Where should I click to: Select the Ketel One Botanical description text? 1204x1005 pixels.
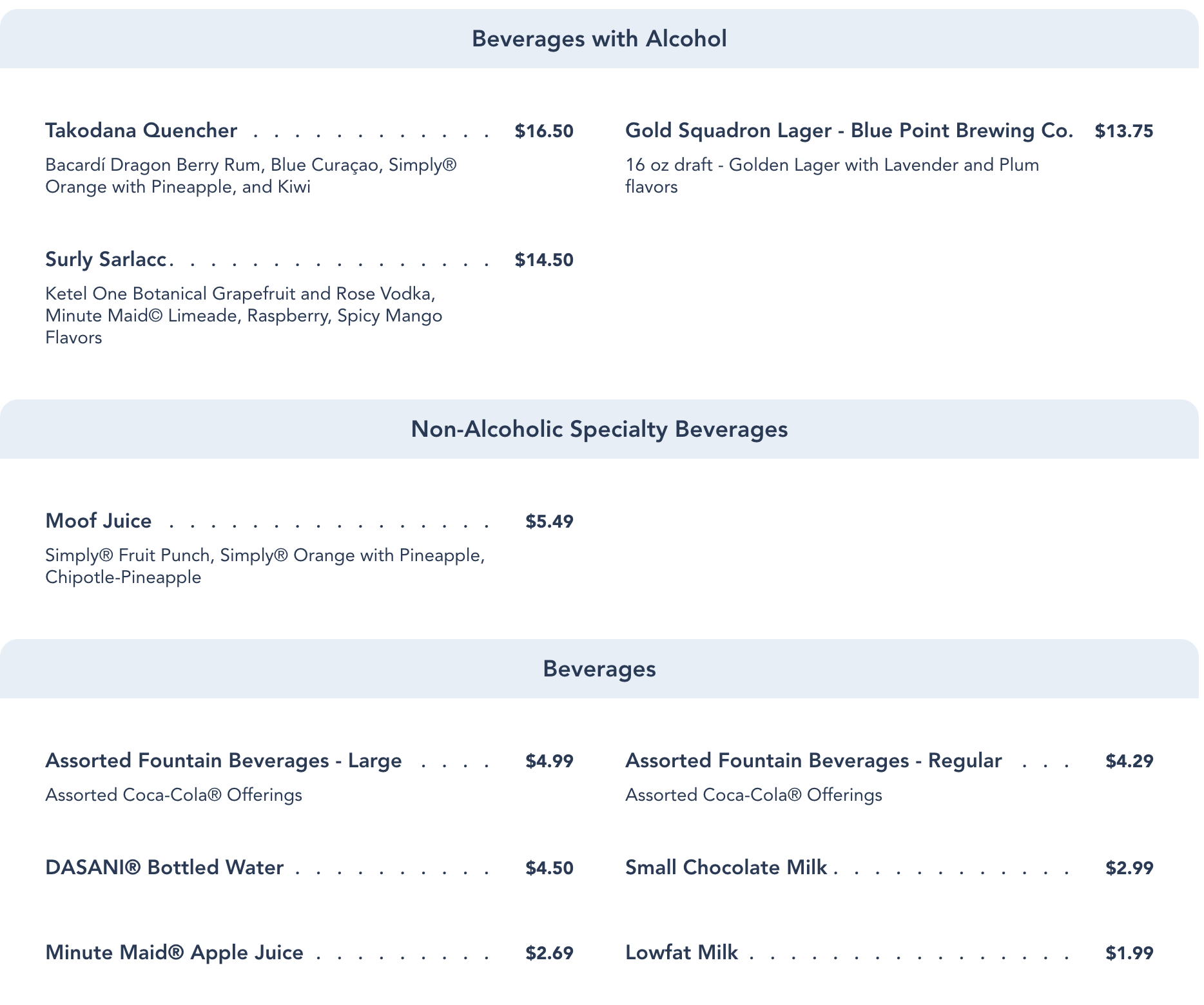(244, 316)
